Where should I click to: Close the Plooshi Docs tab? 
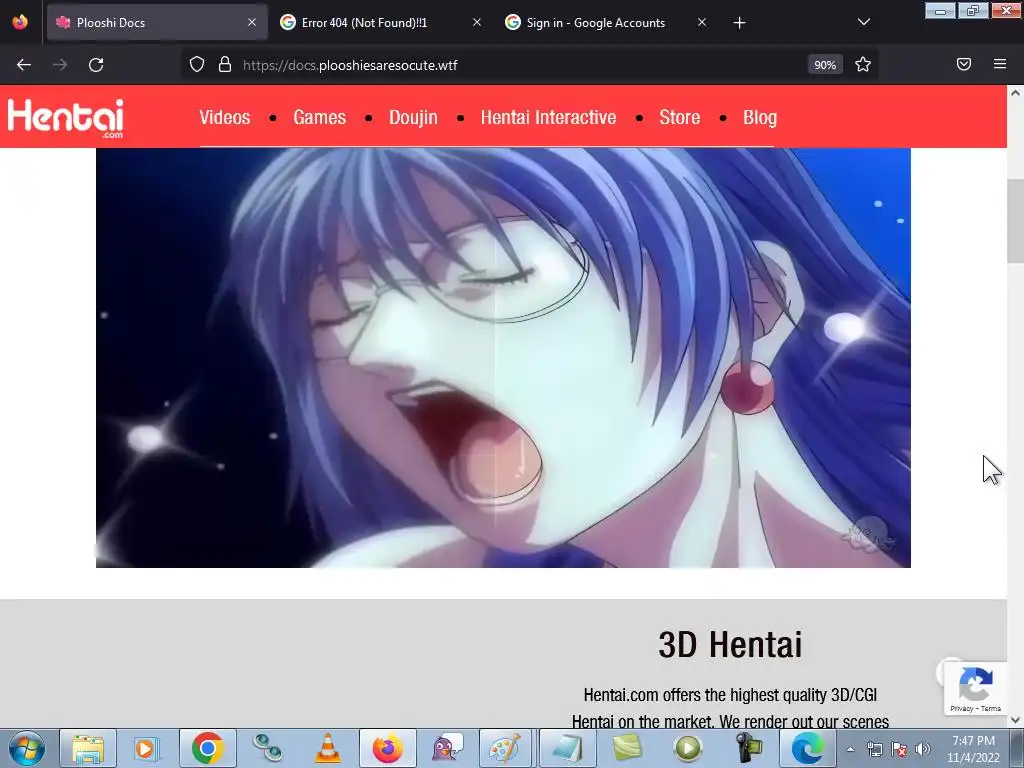coord(252,23)
